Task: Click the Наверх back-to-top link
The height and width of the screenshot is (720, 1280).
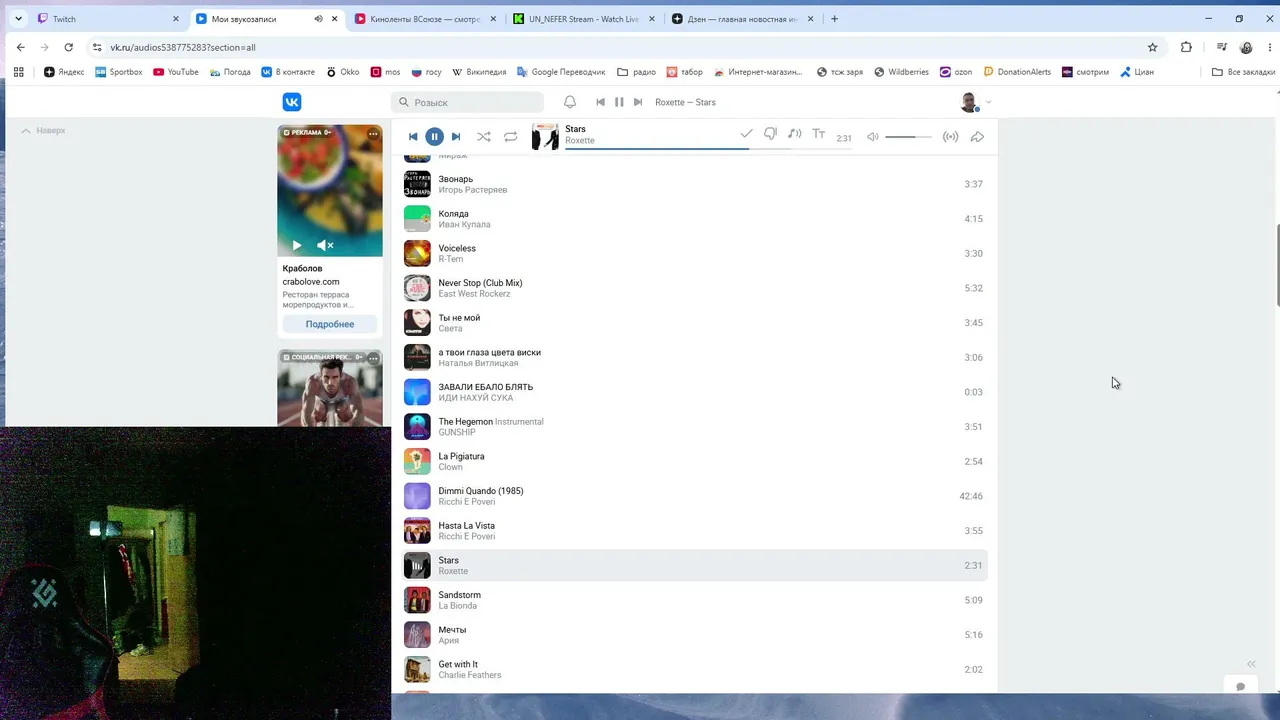Action: pos(44,131)
